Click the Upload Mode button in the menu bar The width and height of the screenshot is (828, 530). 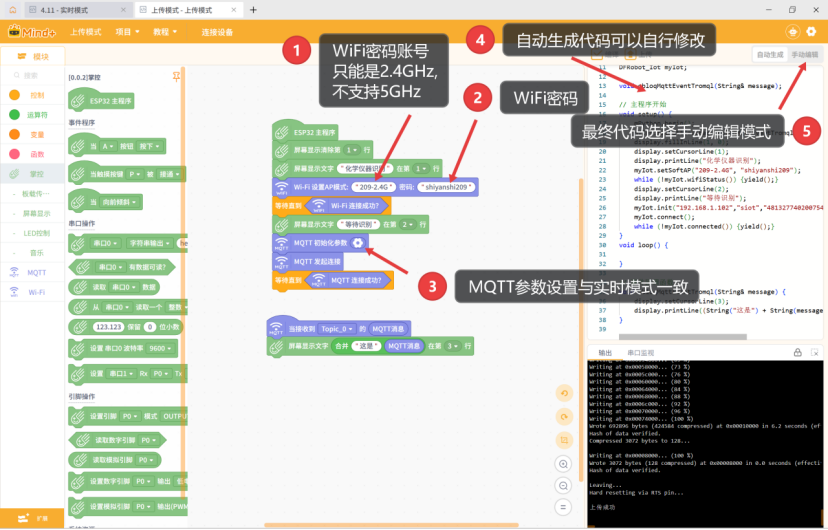85,32
